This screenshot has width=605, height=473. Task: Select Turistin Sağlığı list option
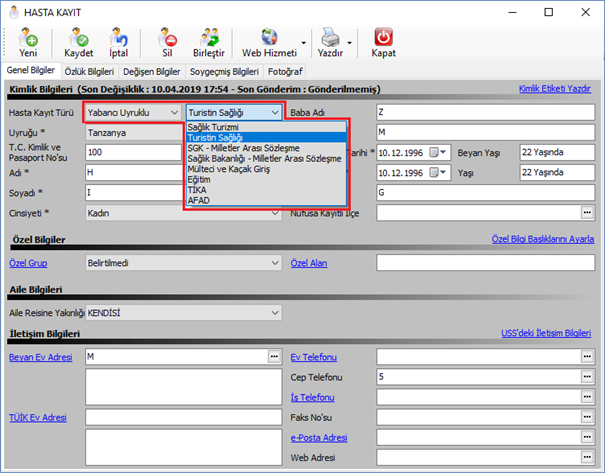[x=266, y=137]
